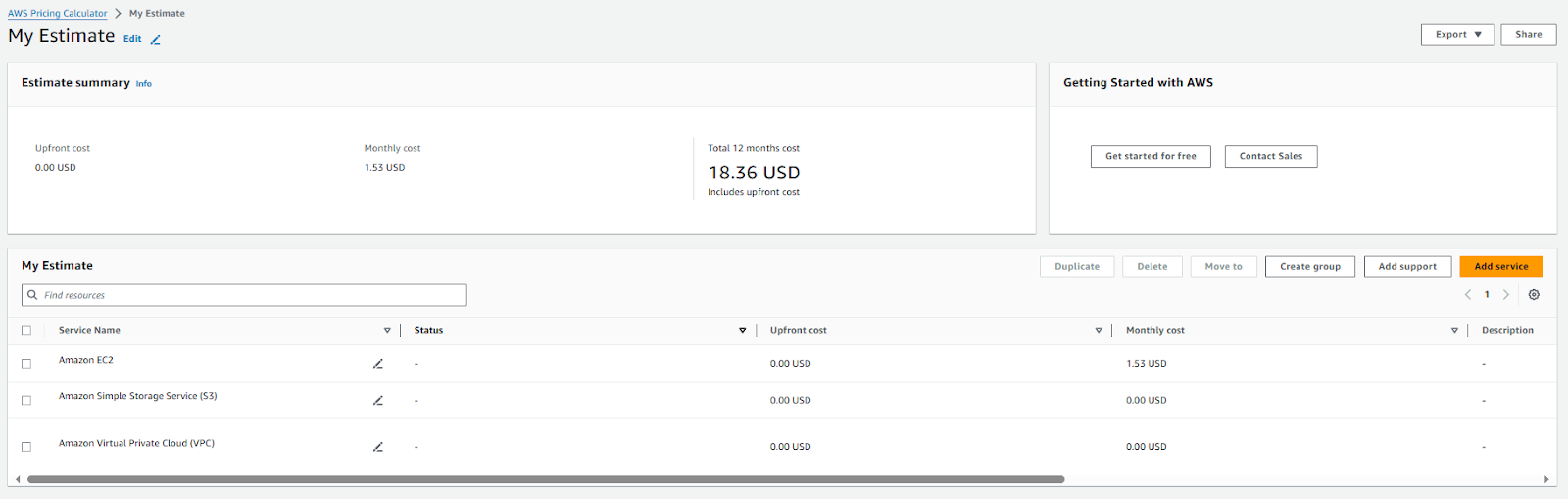Screen dimensions: 1568x499
Task: Open the Export dropdown
Action: [1458, 34]
